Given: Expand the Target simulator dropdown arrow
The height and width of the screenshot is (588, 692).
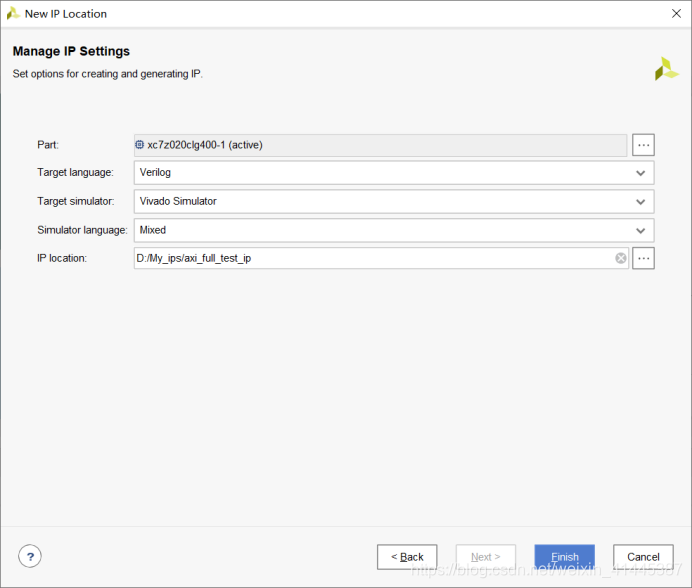Looking at the screenshot, I should tap(641, 201).
